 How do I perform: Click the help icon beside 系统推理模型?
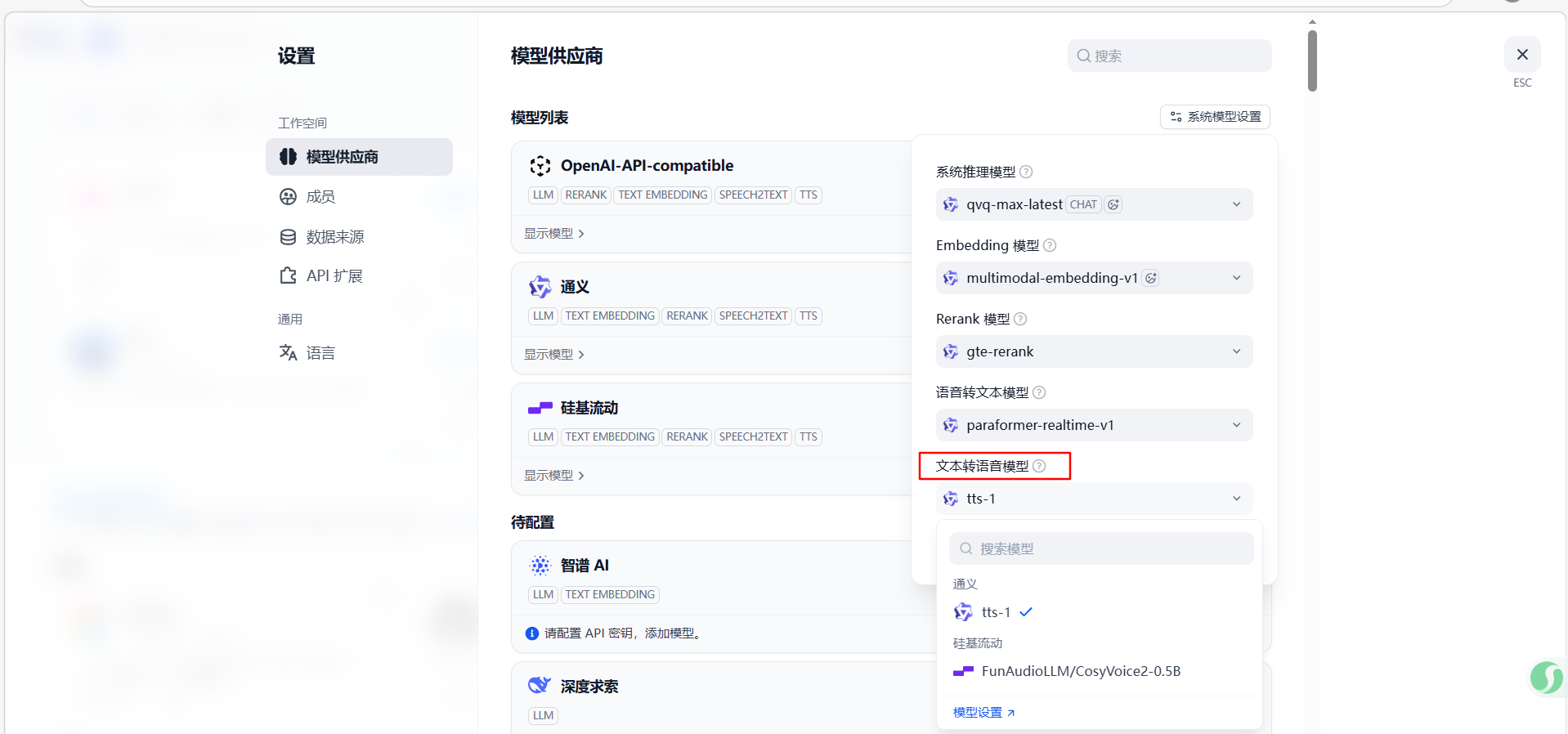[x=1026, y=172]
